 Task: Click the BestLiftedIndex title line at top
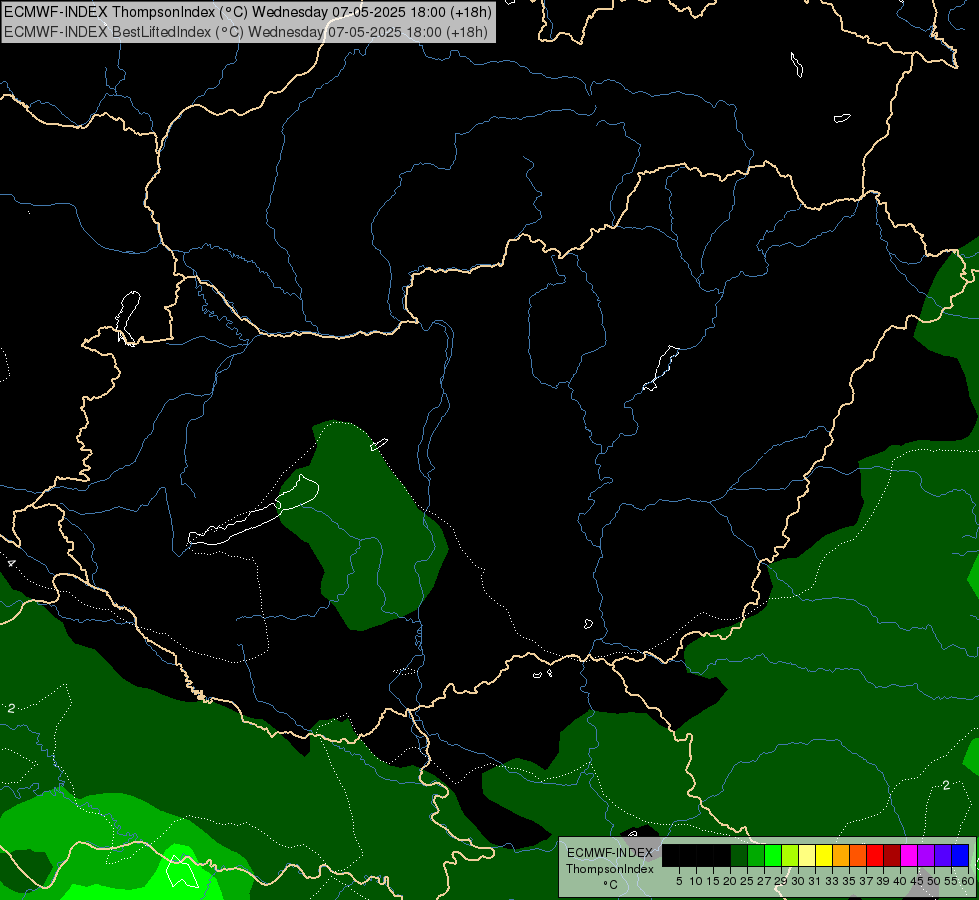[x=246, y=32]
